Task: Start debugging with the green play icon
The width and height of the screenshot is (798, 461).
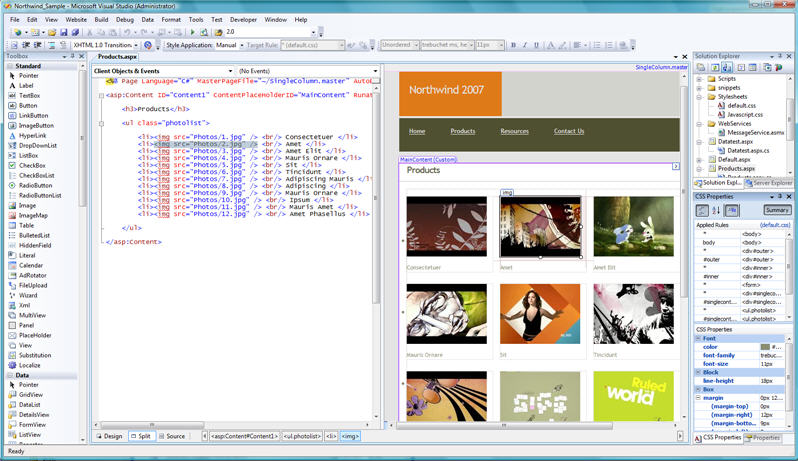Action: click(x=193, y=32)
